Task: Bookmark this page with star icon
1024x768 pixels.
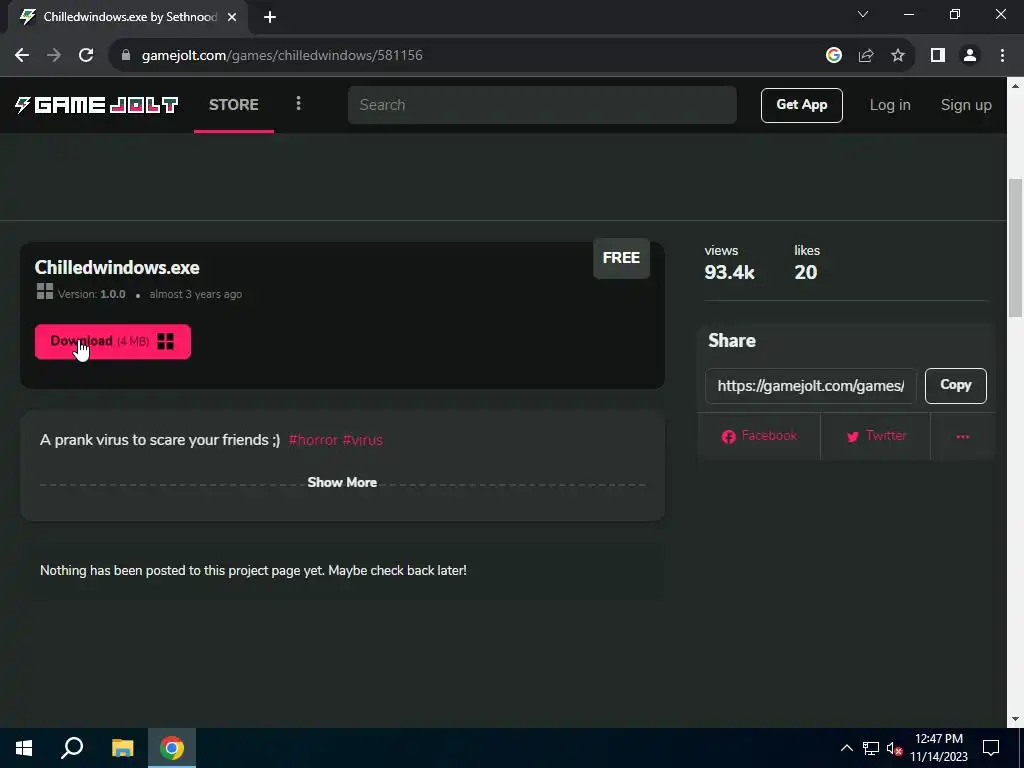Action: tap(898, 56)
